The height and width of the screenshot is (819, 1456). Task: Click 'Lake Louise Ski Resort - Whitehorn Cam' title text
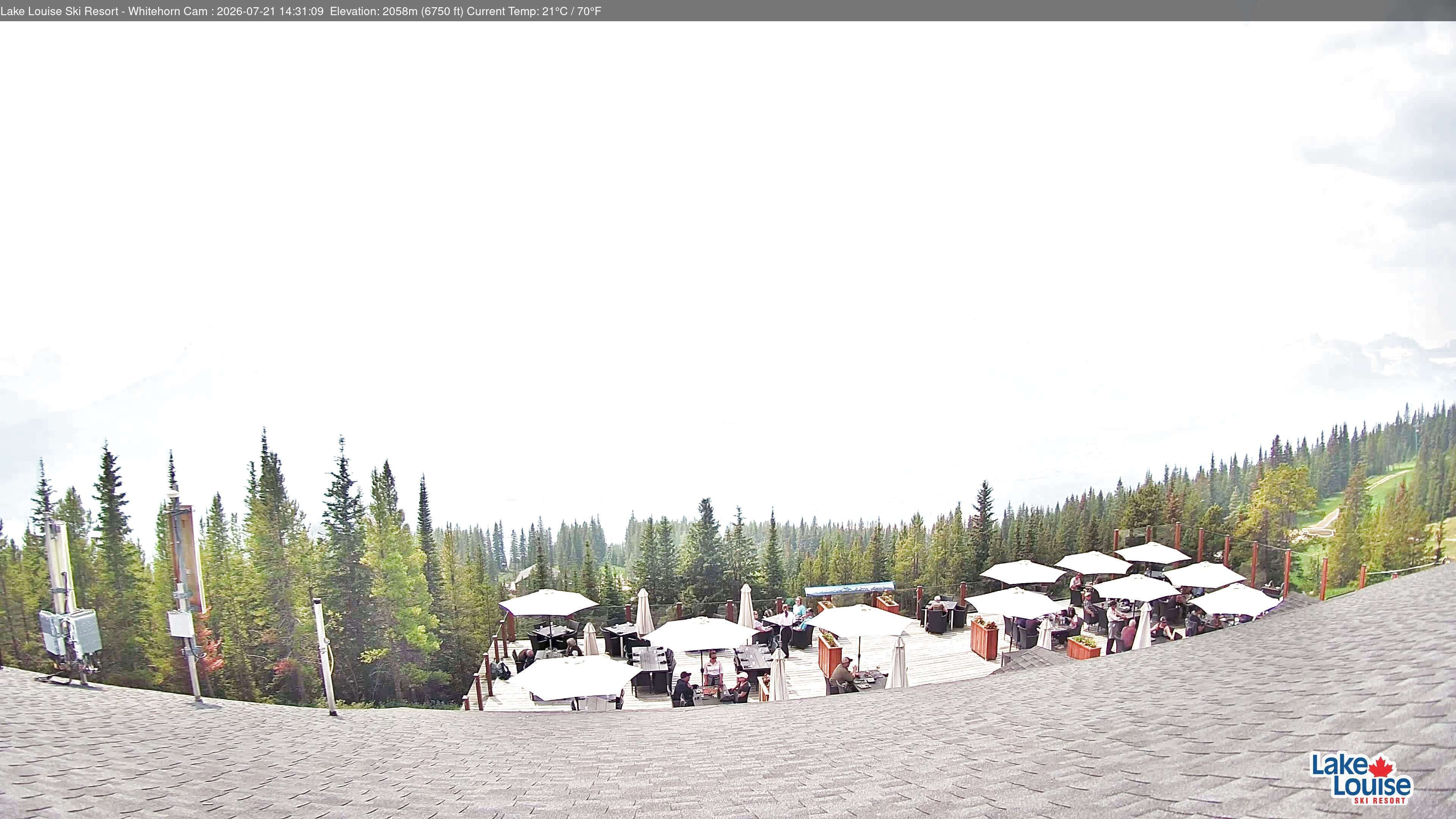click(104, 11)
